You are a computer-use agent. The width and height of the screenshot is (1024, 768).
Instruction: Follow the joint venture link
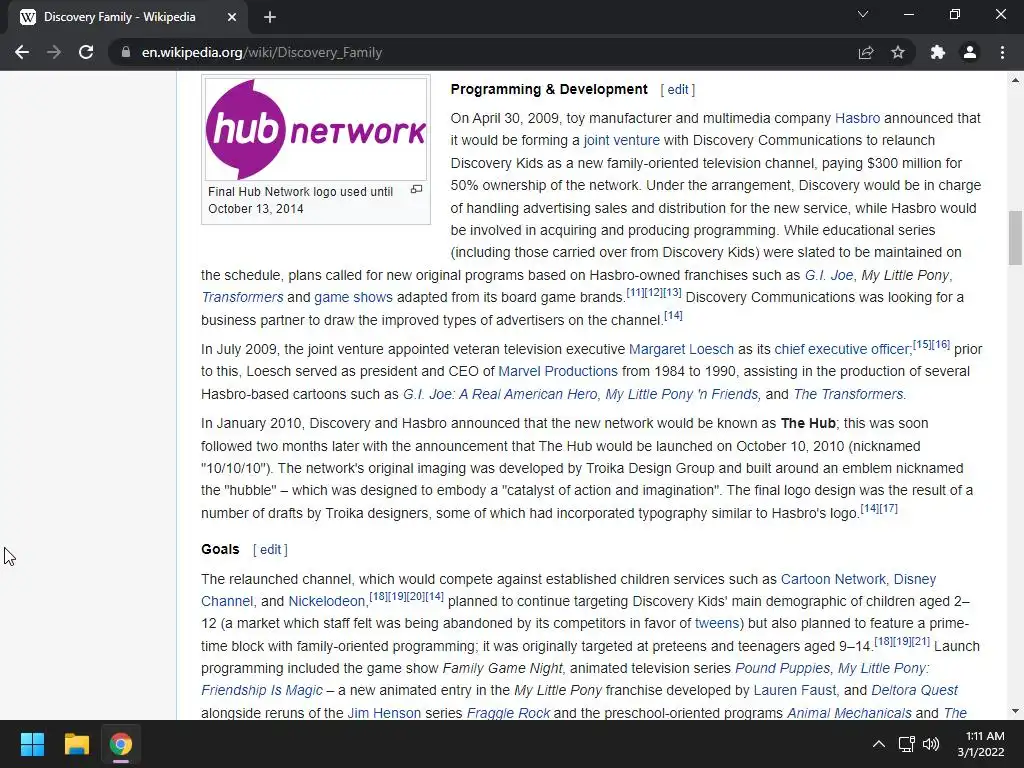[x=622, y=140]
